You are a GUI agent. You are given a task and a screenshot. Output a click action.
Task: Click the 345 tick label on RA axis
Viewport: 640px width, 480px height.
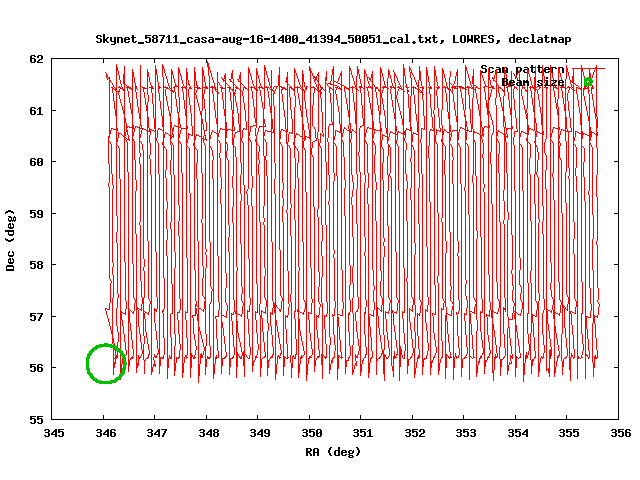(x=54, y=433)
